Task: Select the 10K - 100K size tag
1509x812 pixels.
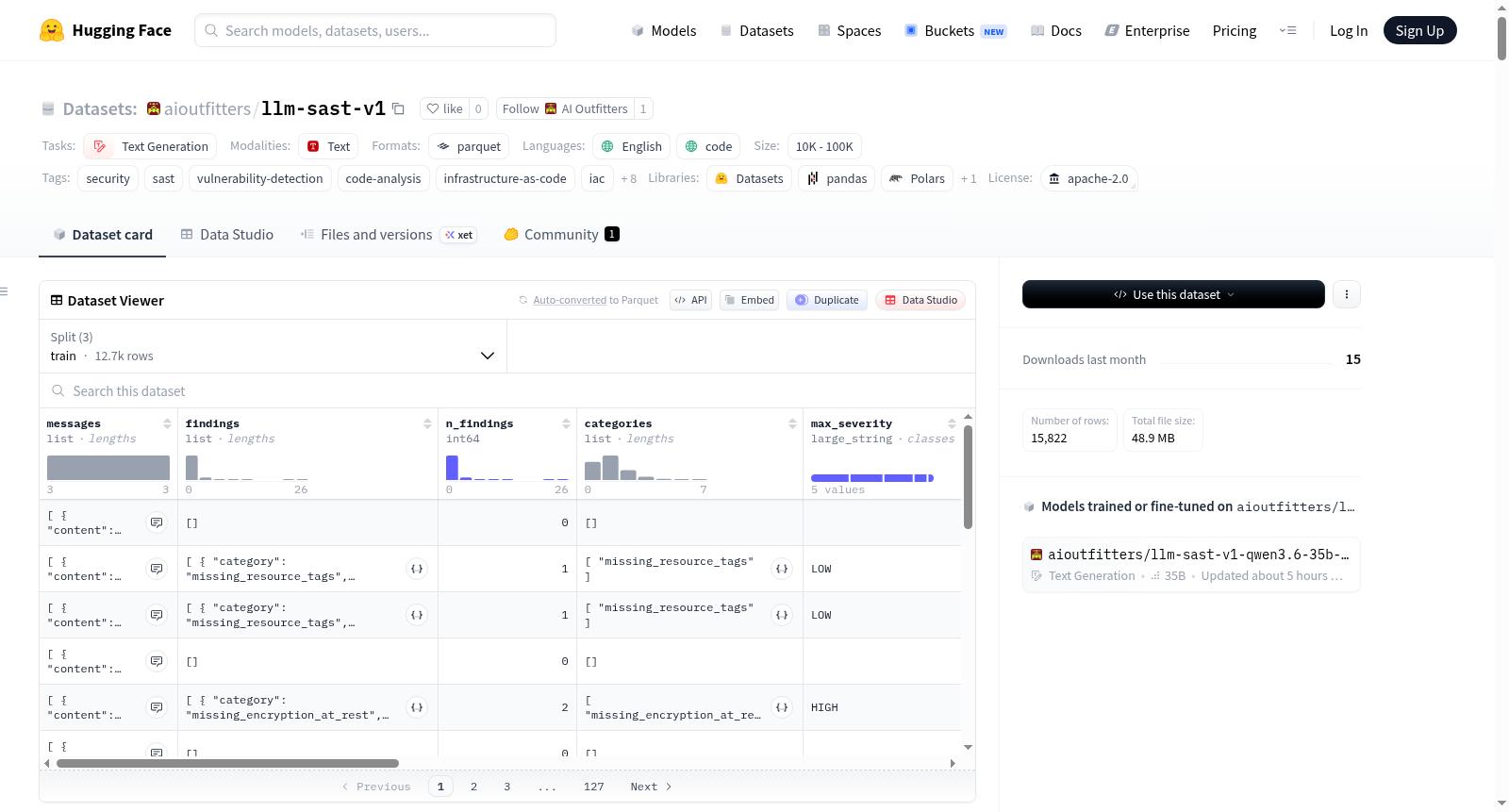Action: click(824, 146)
